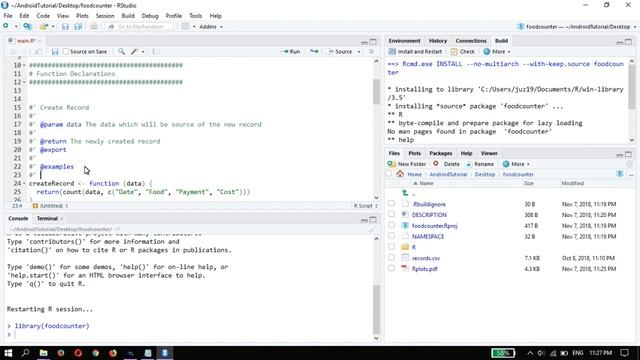The width and height of the screenshot is (640, 360).
Task: Click the Find/Replace magnifier icon
Action: (x=122, y=51)
